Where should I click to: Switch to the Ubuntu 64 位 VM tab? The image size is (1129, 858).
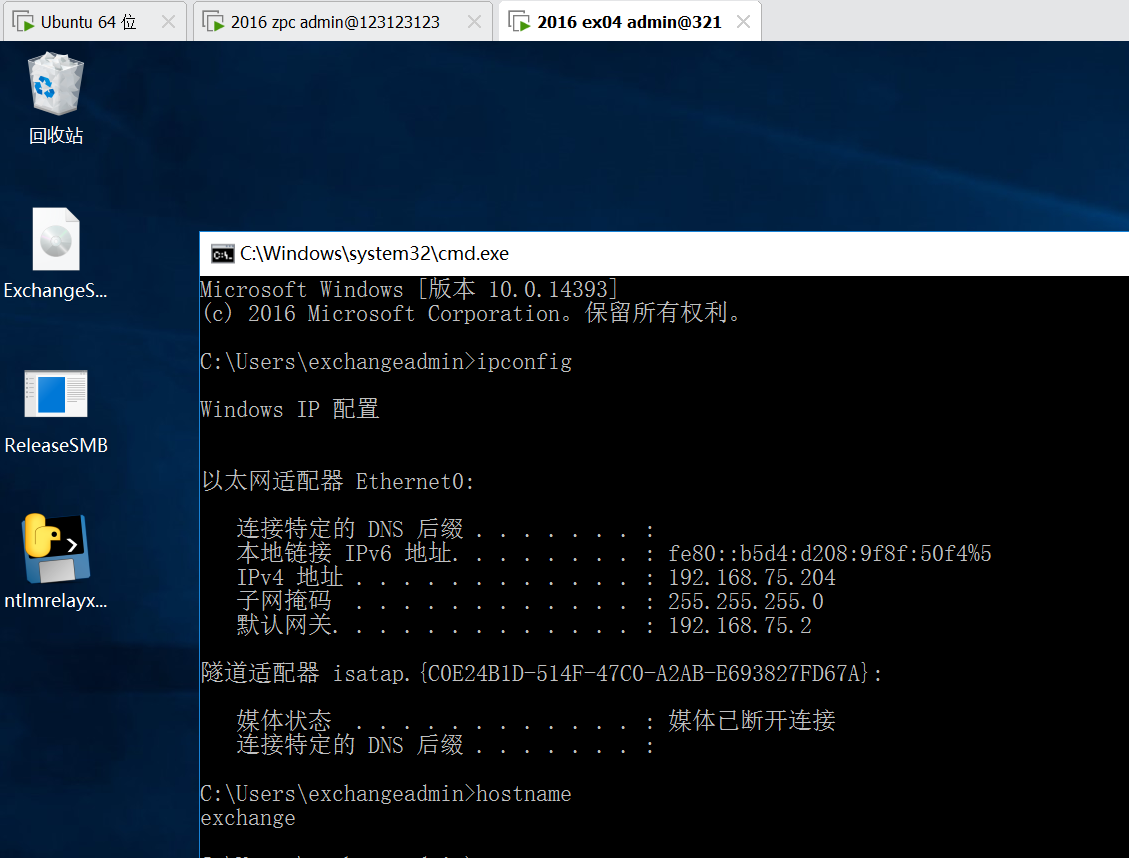click(x=95, y=22)
